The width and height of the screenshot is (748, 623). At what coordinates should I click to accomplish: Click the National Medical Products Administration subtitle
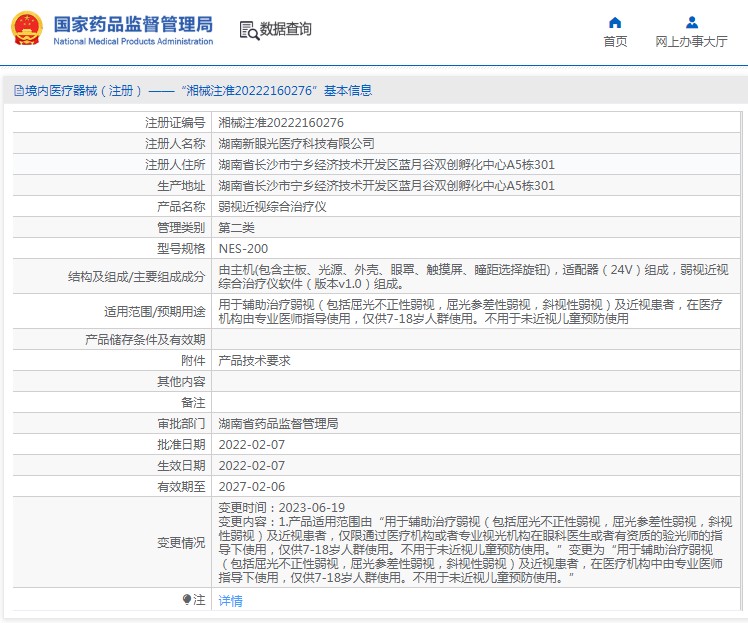click(132, 42)
